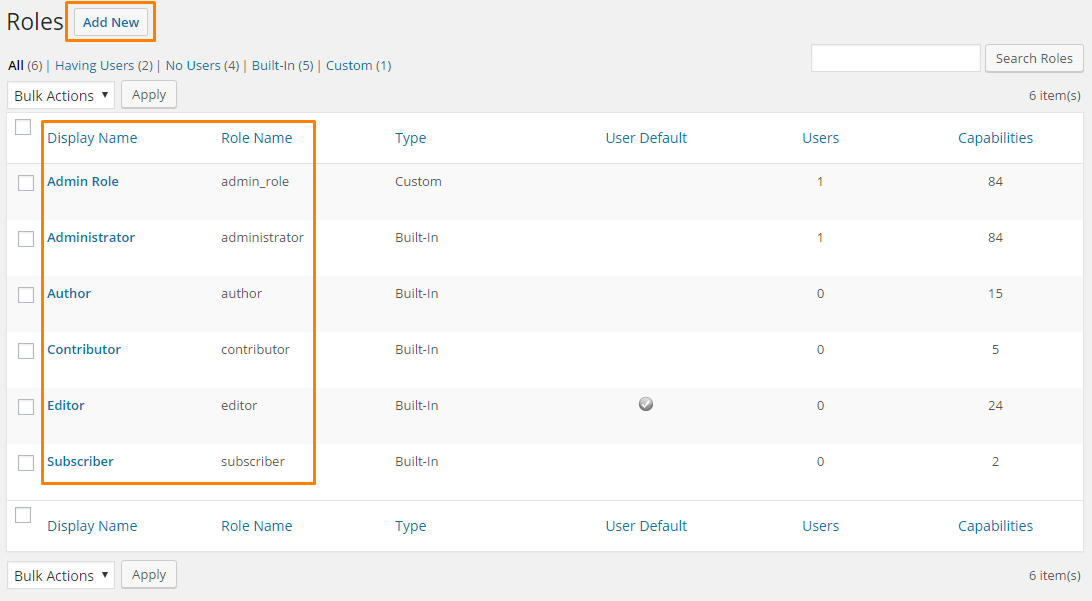Check the Admin Role row checkbox
This screenshot has height=601, width=1092.
(x=26, y=183)
